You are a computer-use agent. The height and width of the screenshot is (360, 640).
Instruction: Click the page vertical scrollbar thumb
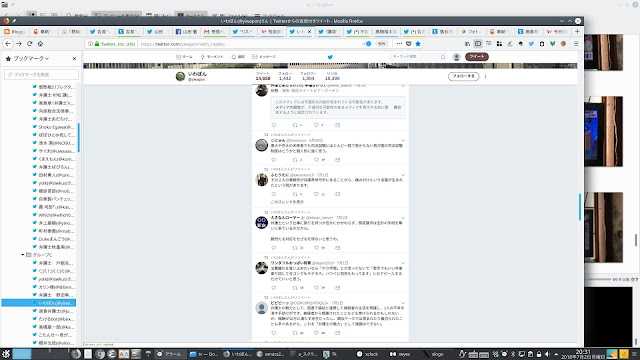point(580,207)
